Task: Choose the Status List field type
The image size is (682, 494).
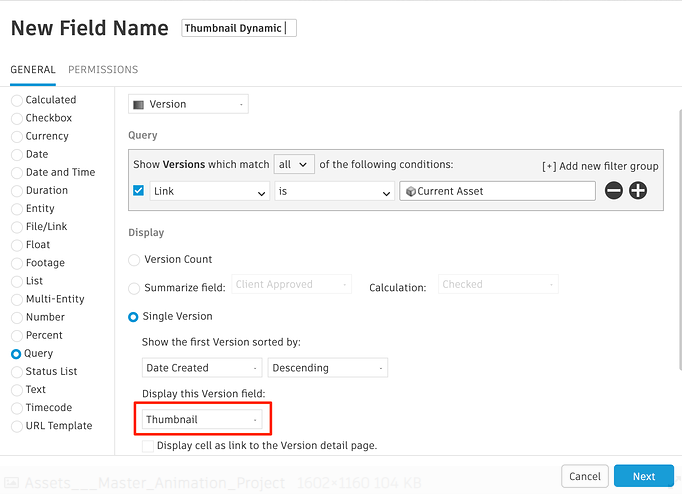Action: tap(17, 372)
